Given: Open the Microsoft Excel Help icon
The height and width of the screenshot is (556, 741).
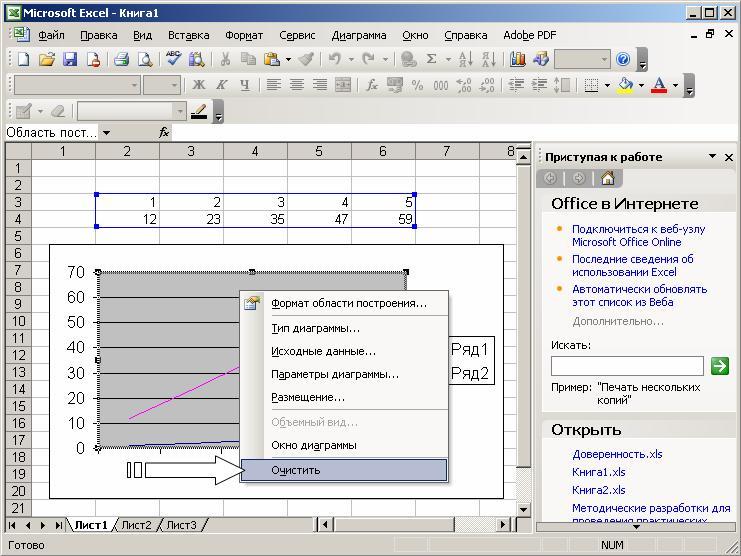Looking at the screenshot, I should point(623,60).
